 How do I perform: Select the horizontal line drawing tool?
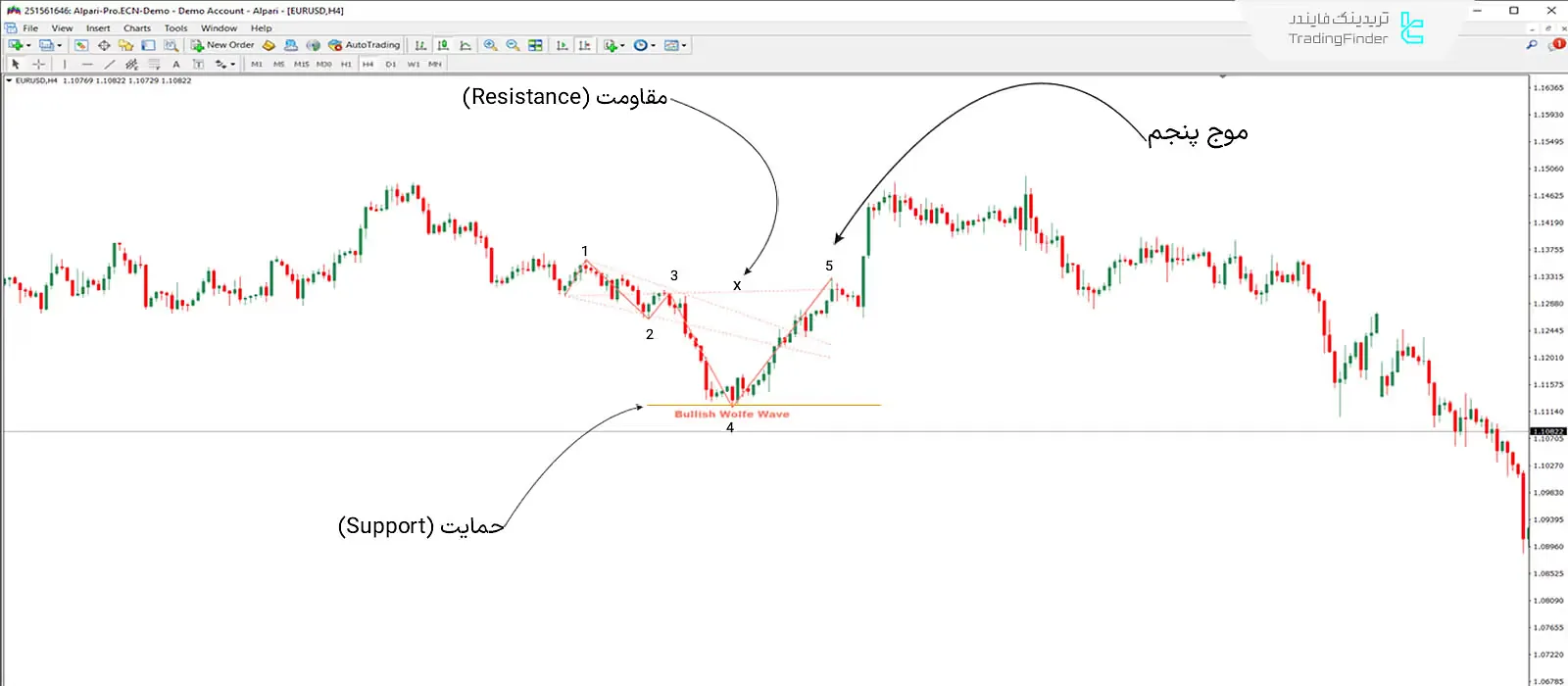[87, 64]
